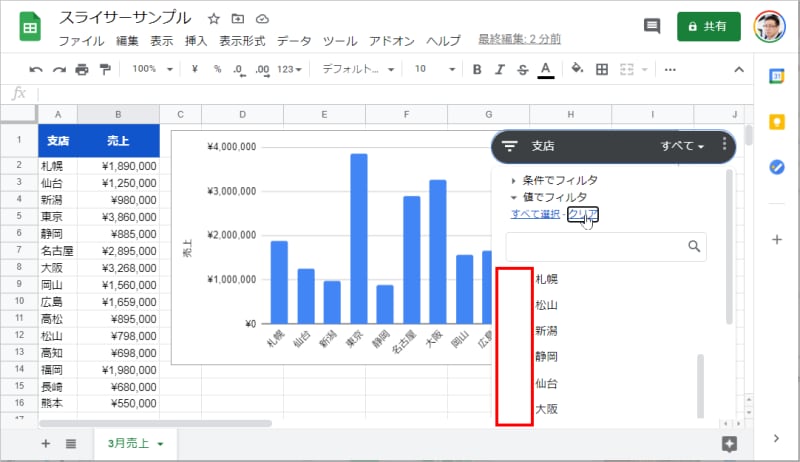Expand the 条件でフィルタ section
Screen dimensions: 800x462
555,180
